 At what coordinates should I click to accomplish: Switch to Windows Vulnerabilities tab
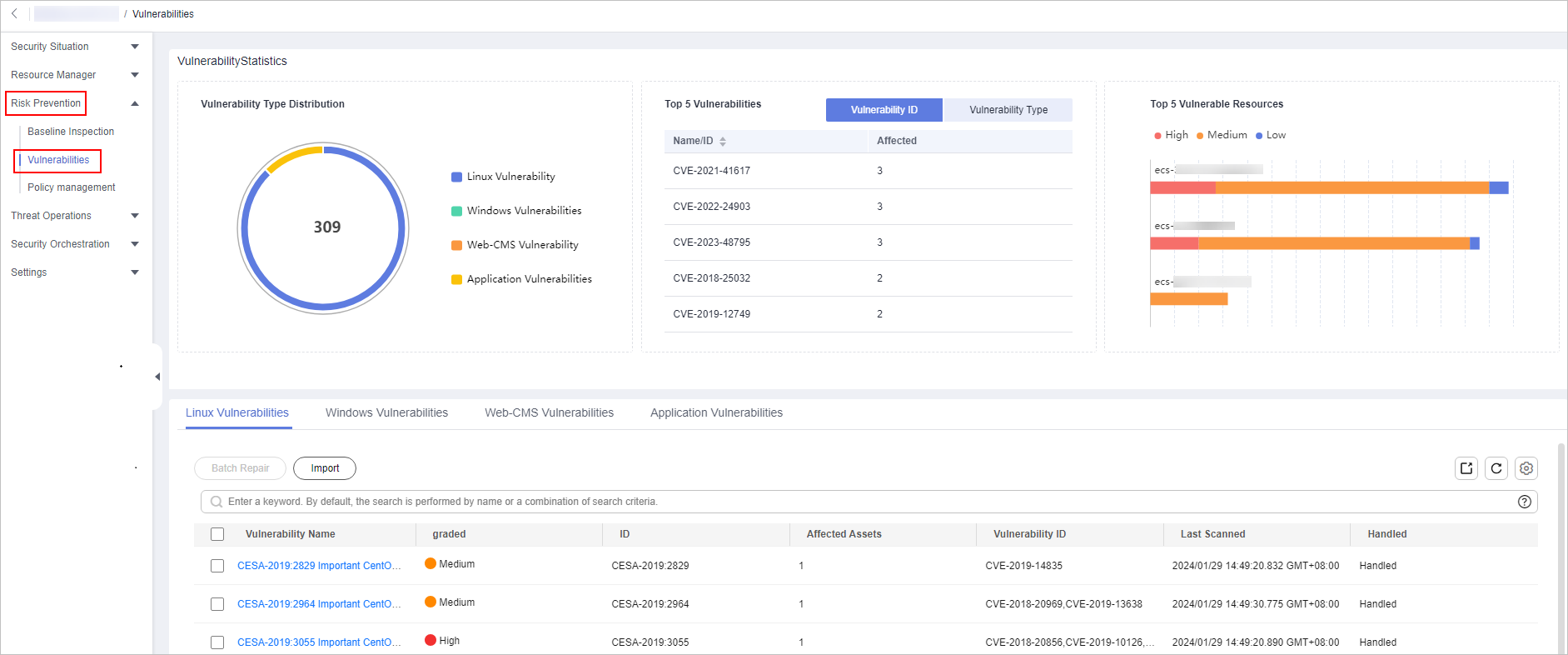386,412
